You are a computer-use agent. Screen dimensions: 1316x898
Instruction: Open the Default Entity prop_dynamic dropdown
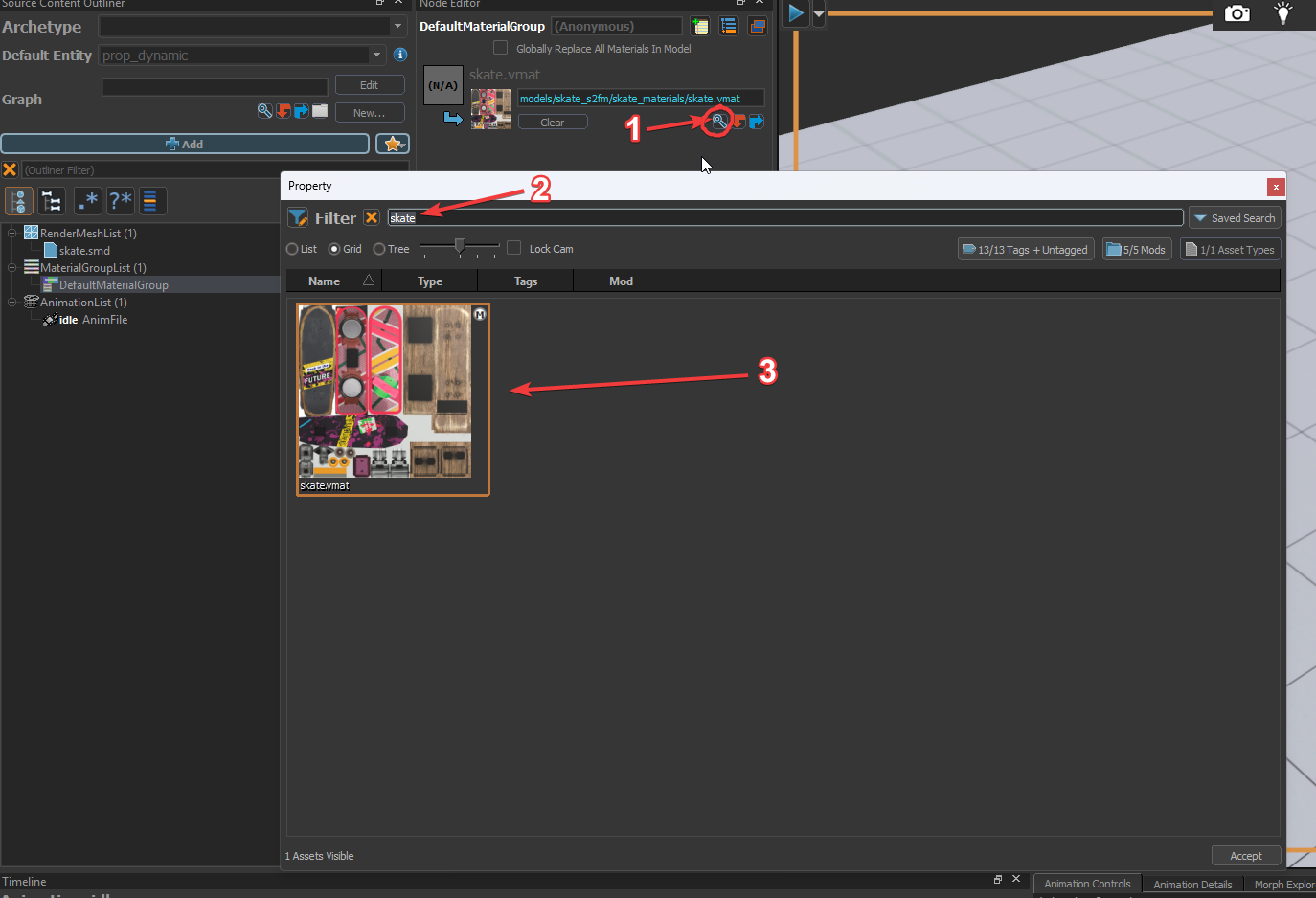pos(242,56)
